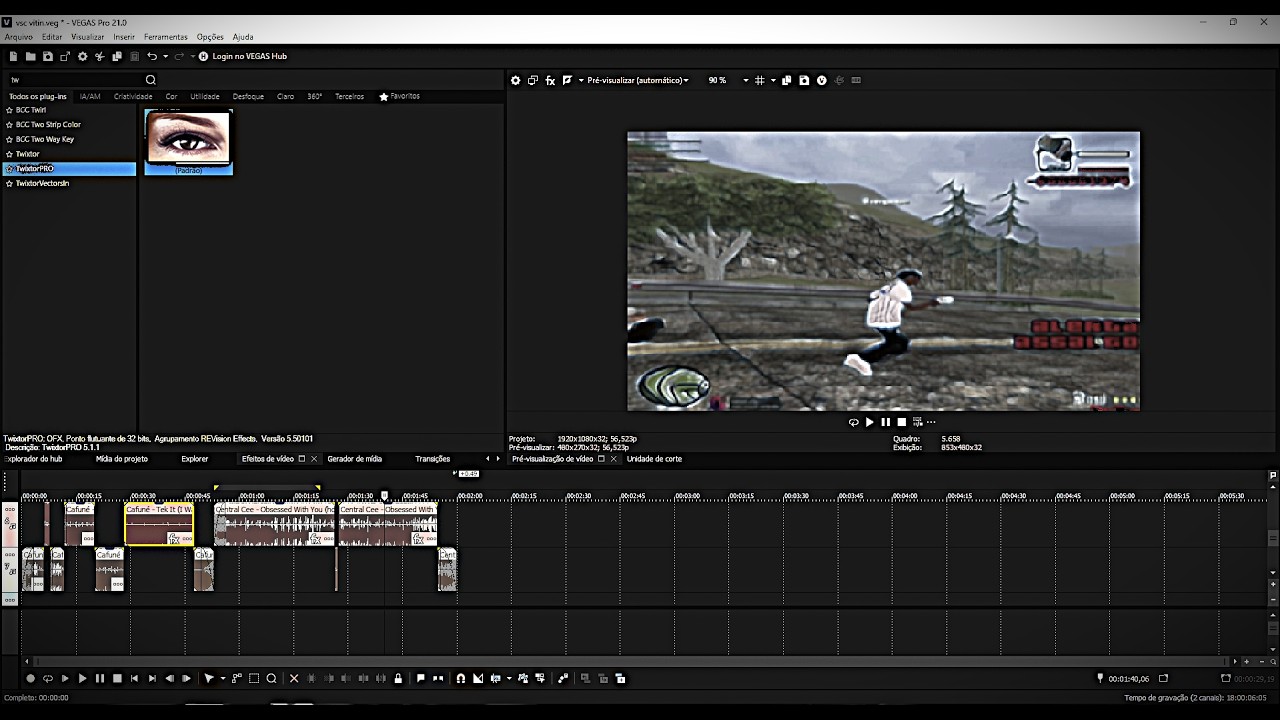The height and width of the screenshot is (720, 1280).
Task: Switch to the Transições tab
Action: click(433, 459)
